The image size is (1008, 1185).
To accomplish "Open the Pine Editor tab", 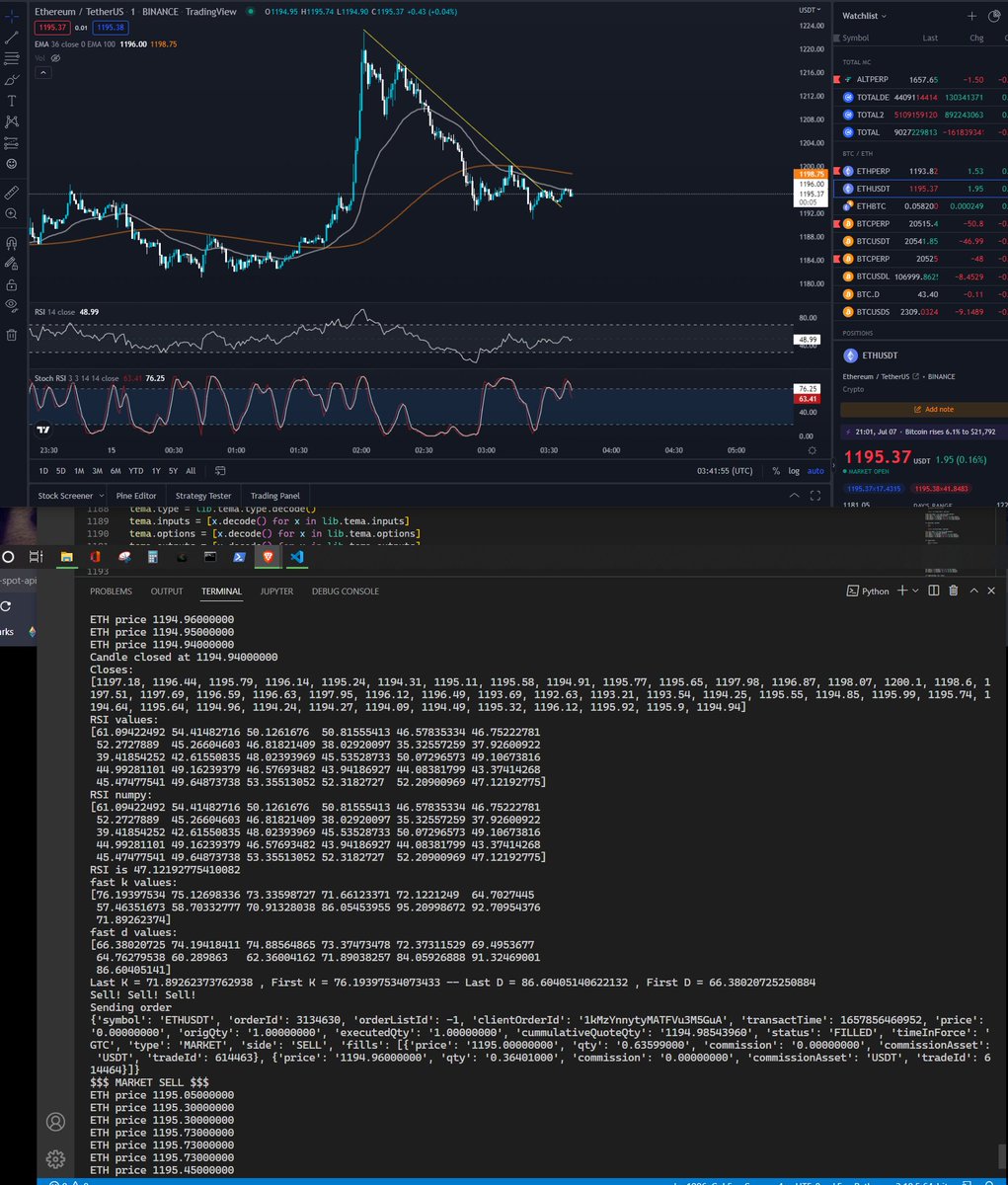I will [136, 496].
